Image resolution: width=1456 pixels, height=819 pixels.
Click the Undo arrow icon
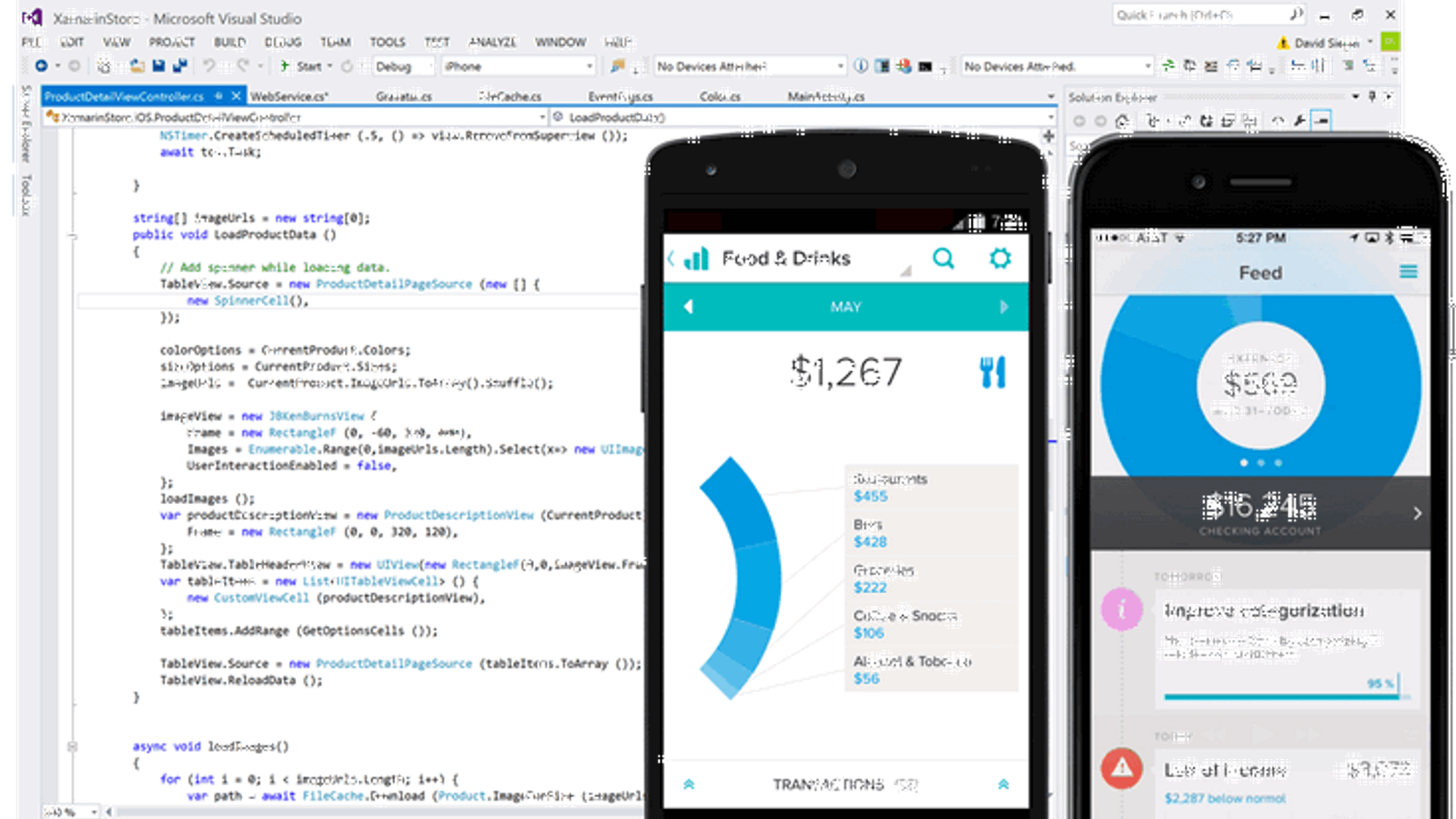coord(209,66)
